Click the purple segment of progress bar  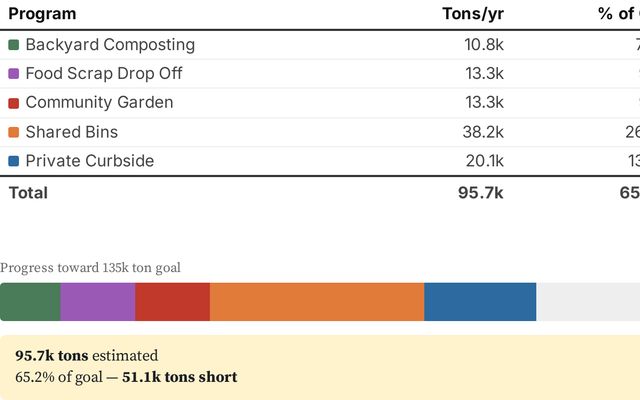coord(98,302)
